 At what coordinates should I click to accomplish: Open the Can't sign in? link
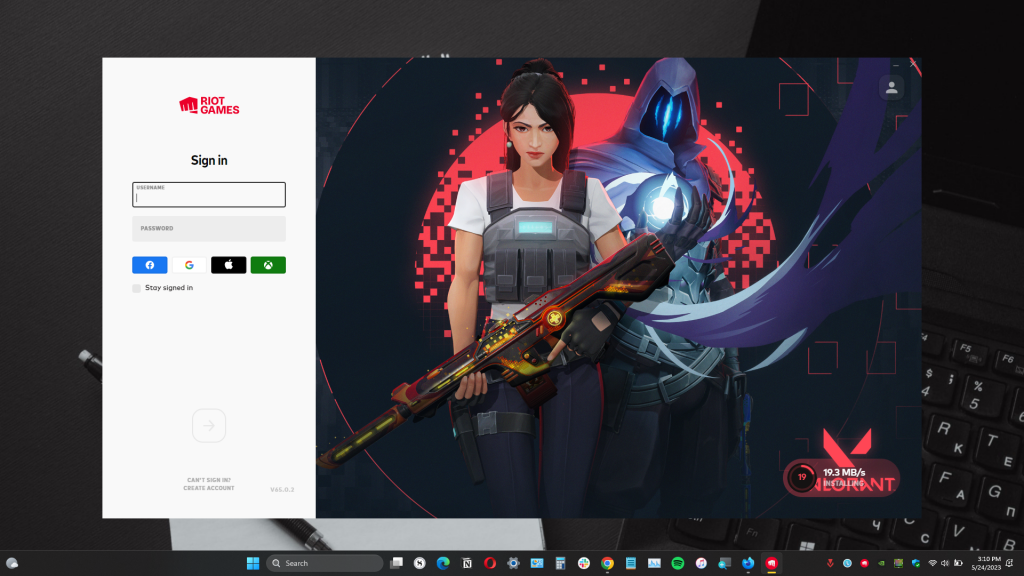point(209,480)
